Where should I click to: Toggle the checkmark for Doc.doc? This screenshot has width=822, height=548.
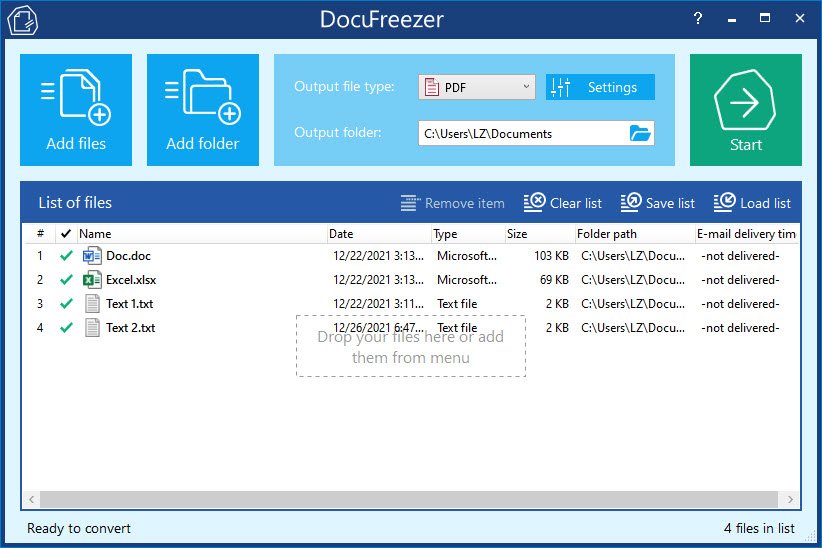pyautogui.click(x=66, y=256)
